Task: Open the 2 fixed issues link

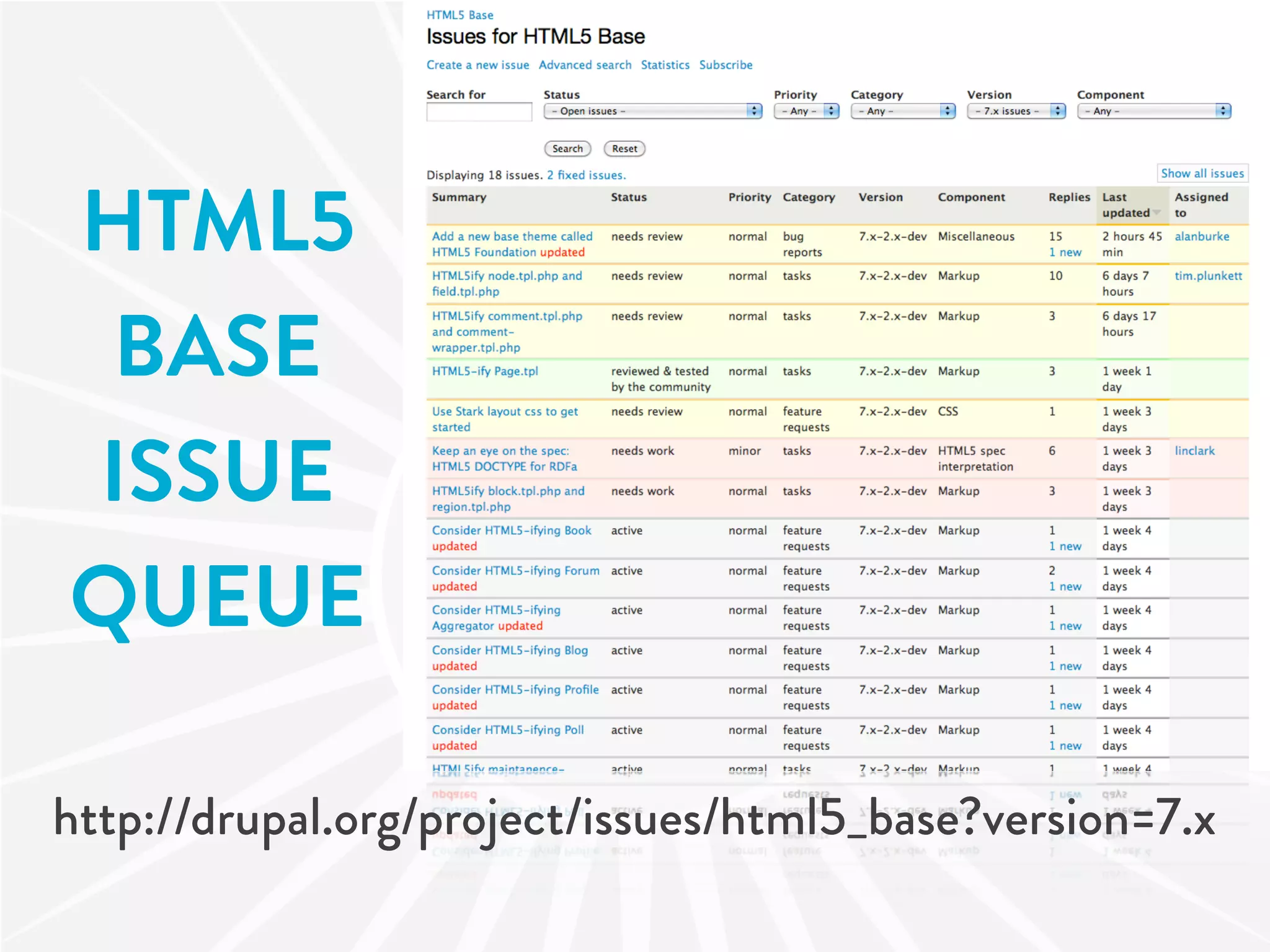Action: [x=586, y=175]
